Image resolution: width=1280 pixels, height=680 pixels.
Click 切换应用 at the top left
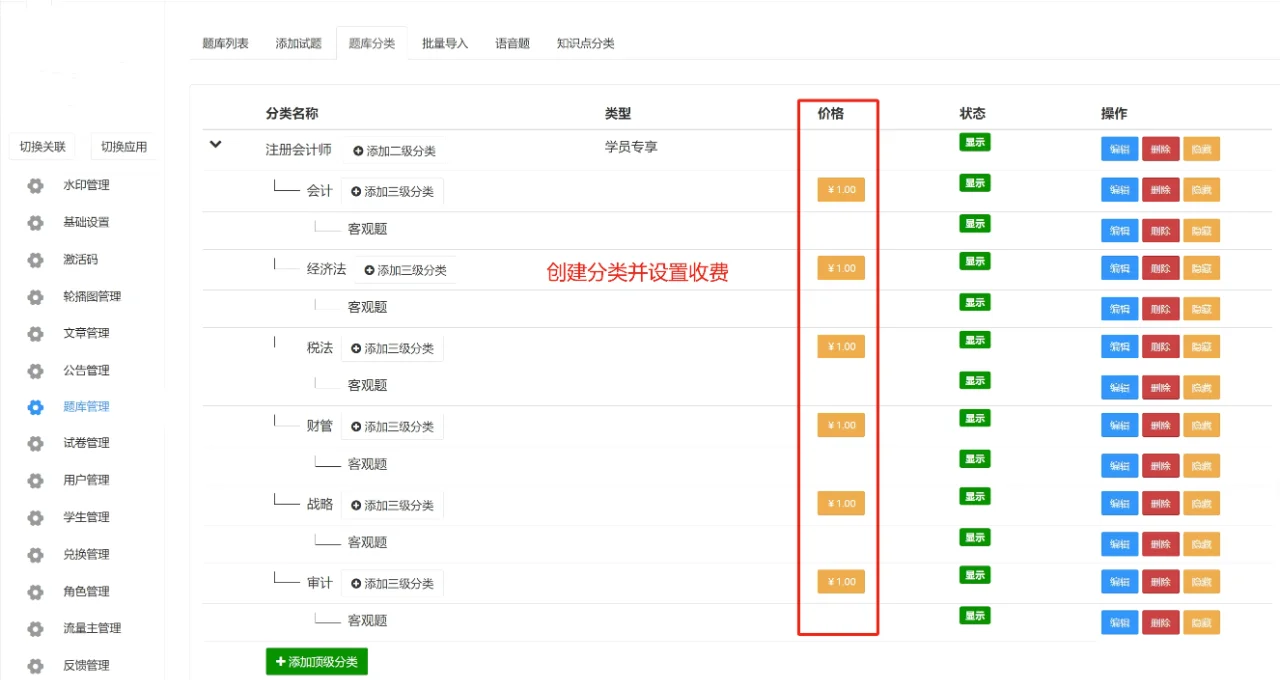(125, 146)
